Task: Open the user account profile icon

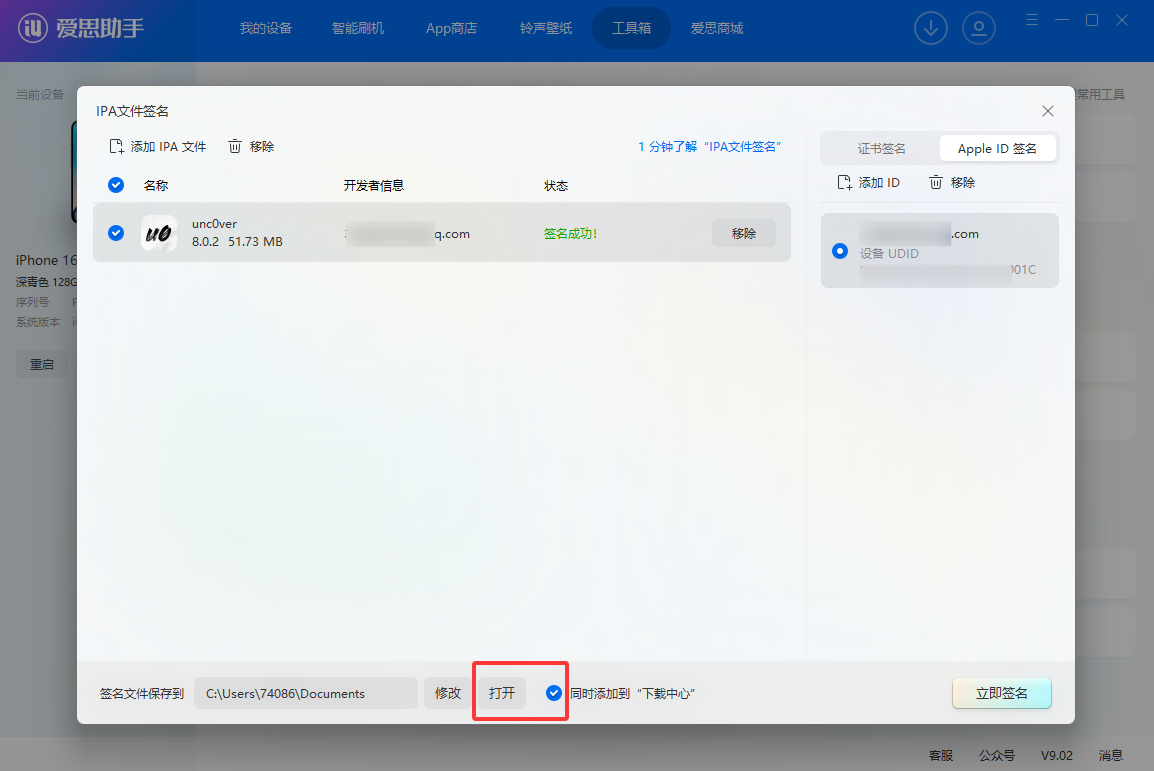Action: point(979,28)
